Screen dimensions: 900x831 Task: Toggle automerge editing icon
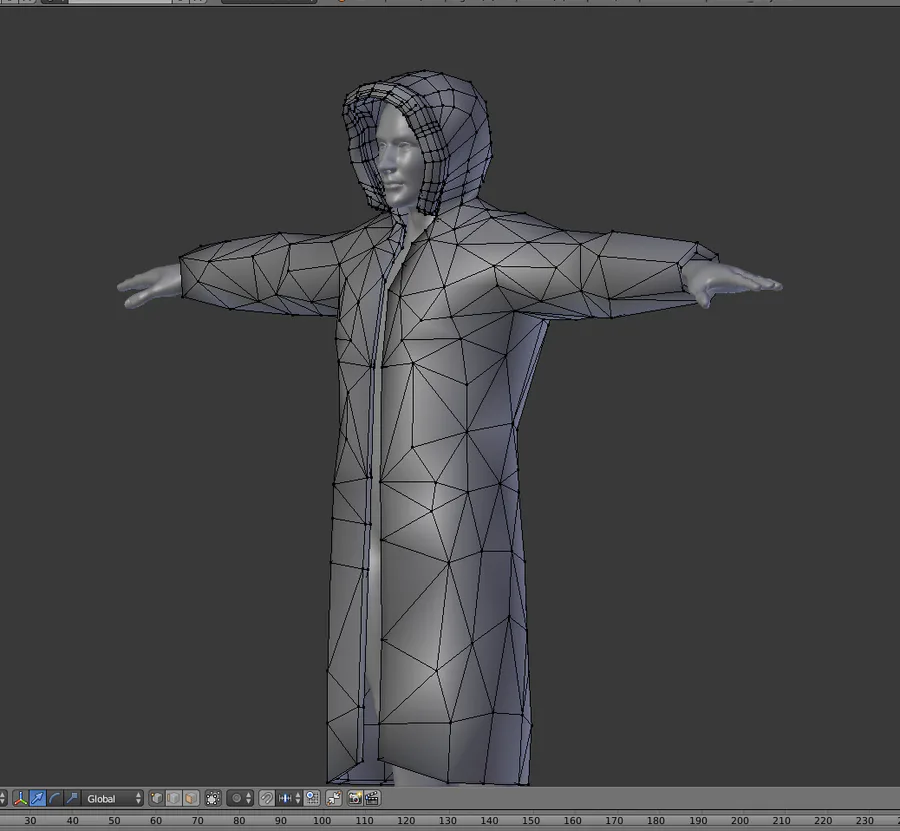click(x=334, y=798)
